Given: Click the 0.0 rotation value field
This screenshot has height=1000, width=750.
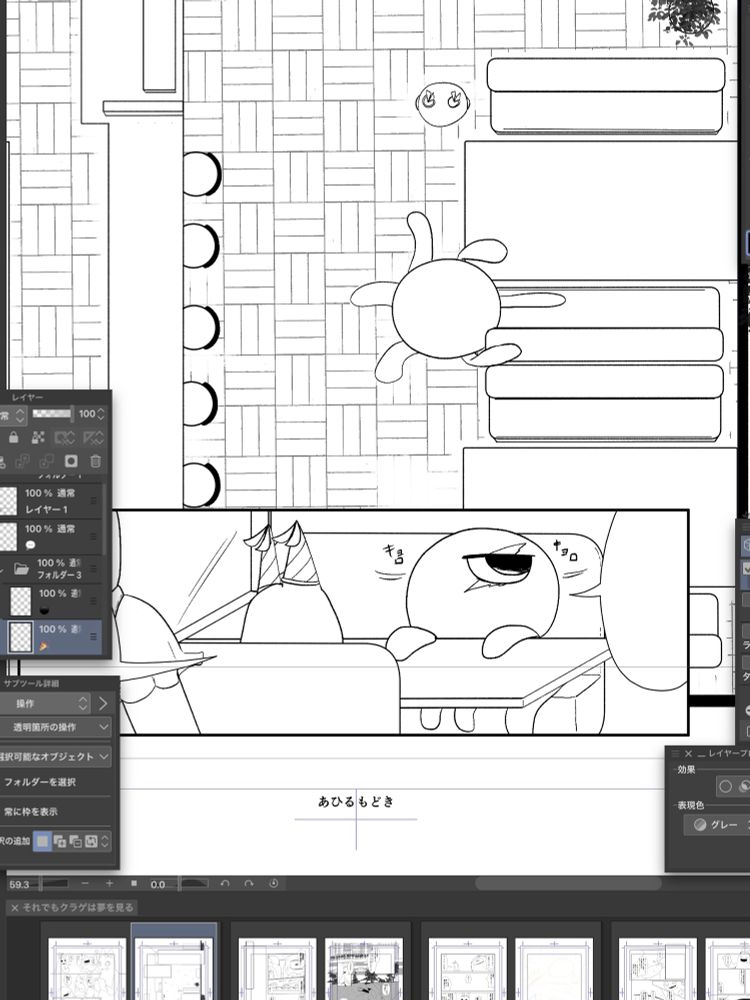Looking at the screenshot, I should tap(159, 884).
